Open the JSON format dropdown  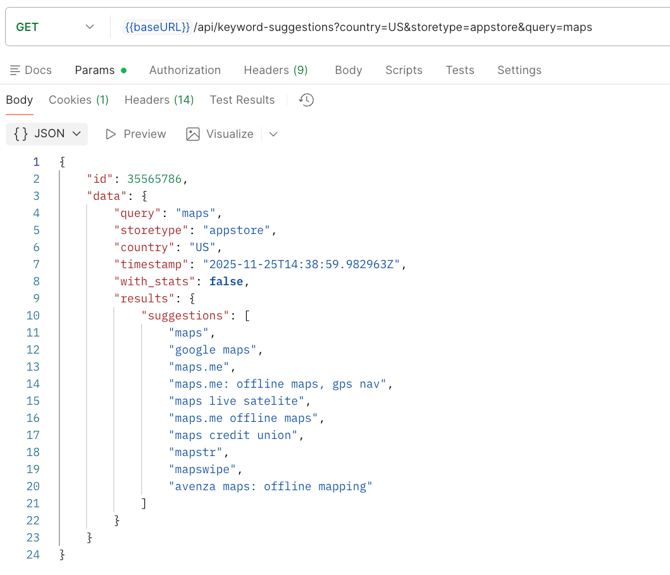click(x=47, y=134)
